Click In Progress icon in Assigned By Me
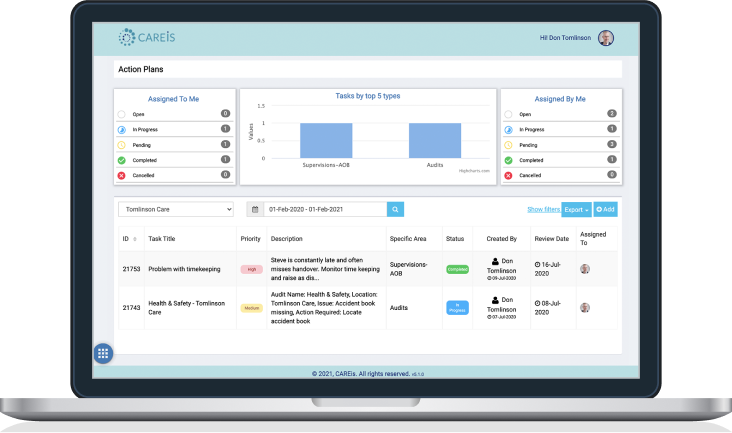The image size is (732, 433). coord(508,130)
